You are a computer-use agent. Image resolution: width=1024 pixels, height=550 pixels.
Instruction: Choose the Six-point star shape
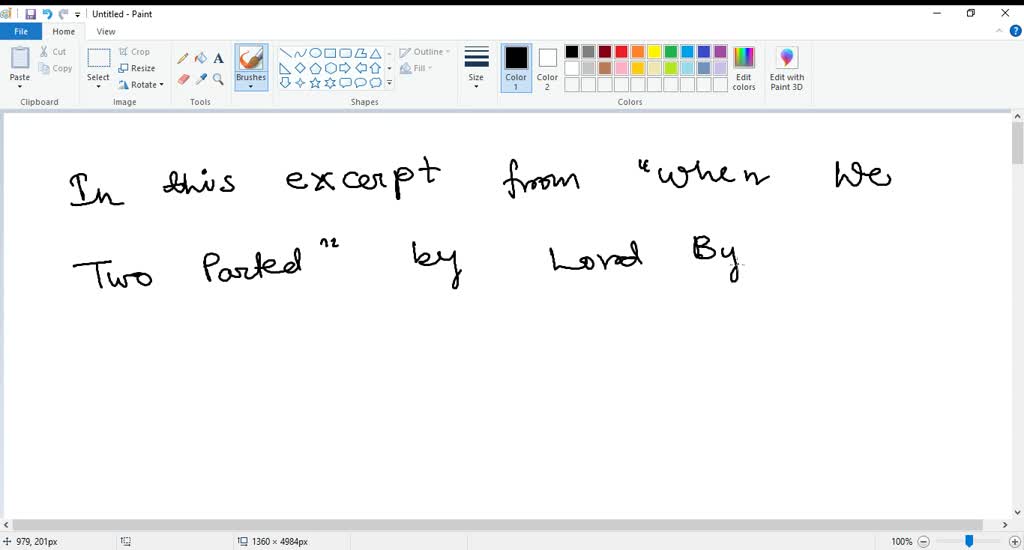point(330,82)
